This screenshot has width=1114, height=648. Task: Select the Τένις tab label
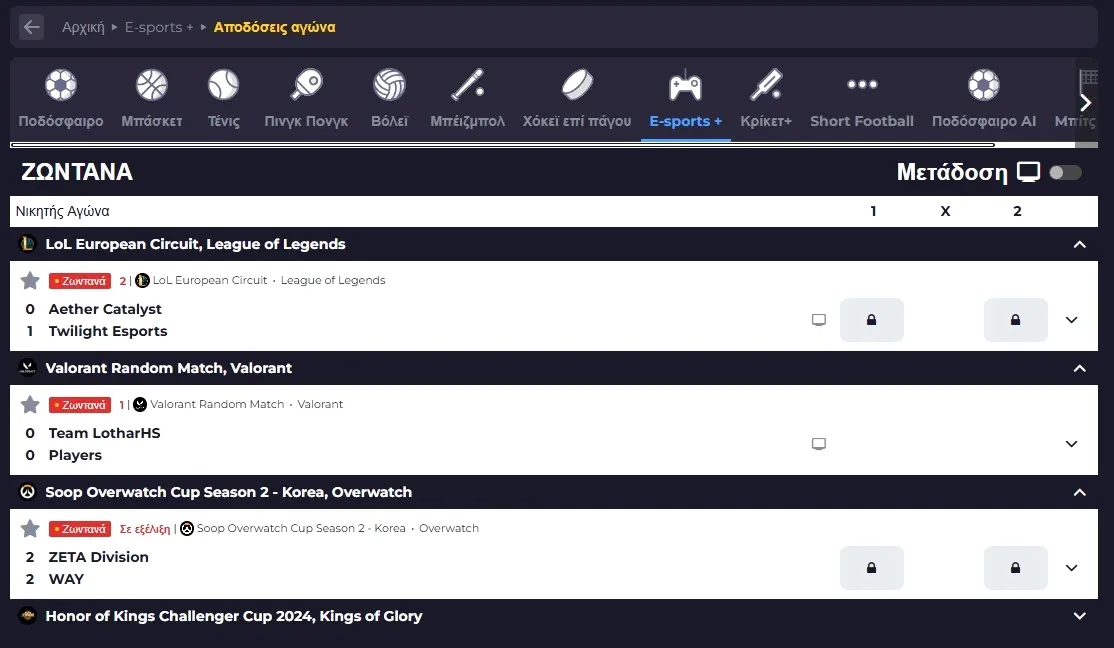point(223,121)
